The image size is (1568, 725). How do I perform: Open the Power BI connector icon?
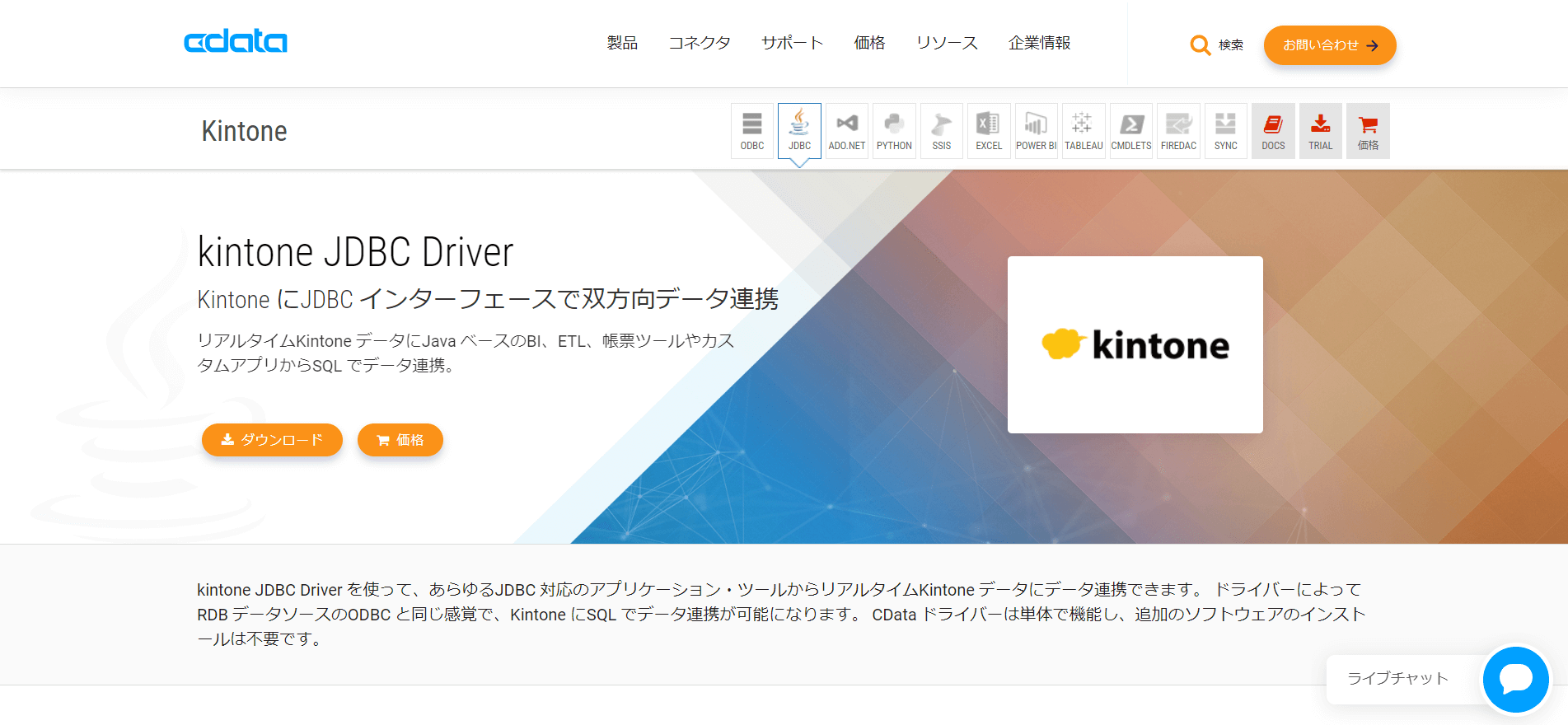point(1037,131)
